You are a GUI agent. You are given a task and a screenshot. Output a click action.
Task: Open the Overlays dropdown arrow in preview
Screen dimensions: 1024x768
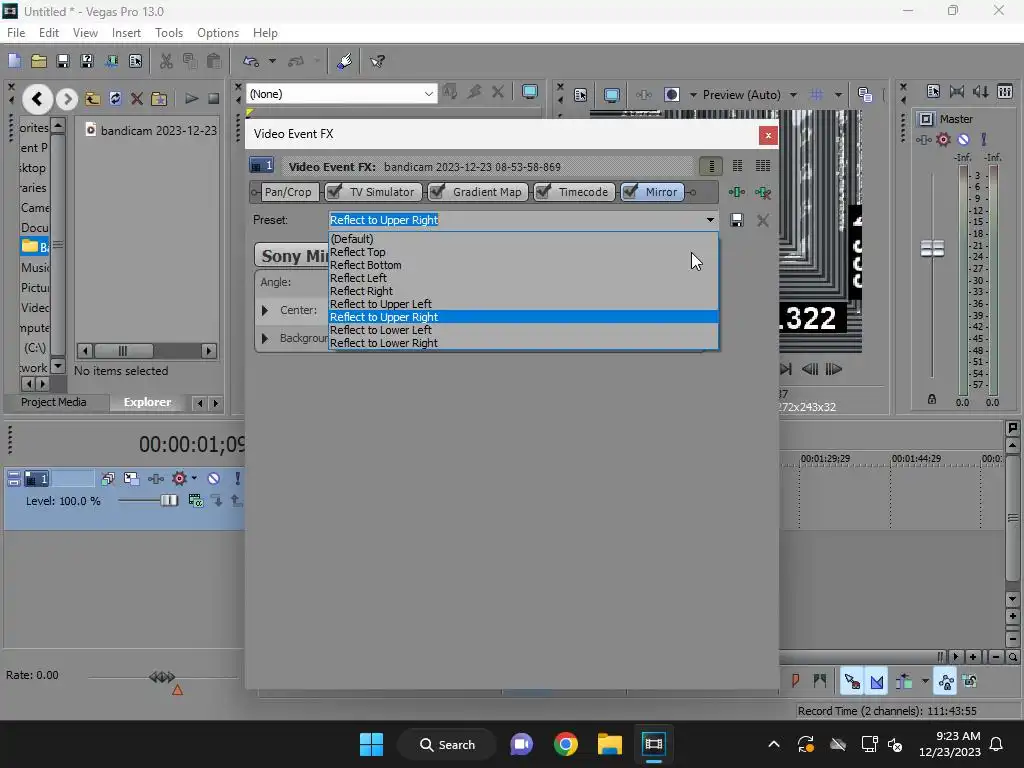pos(838,95)
